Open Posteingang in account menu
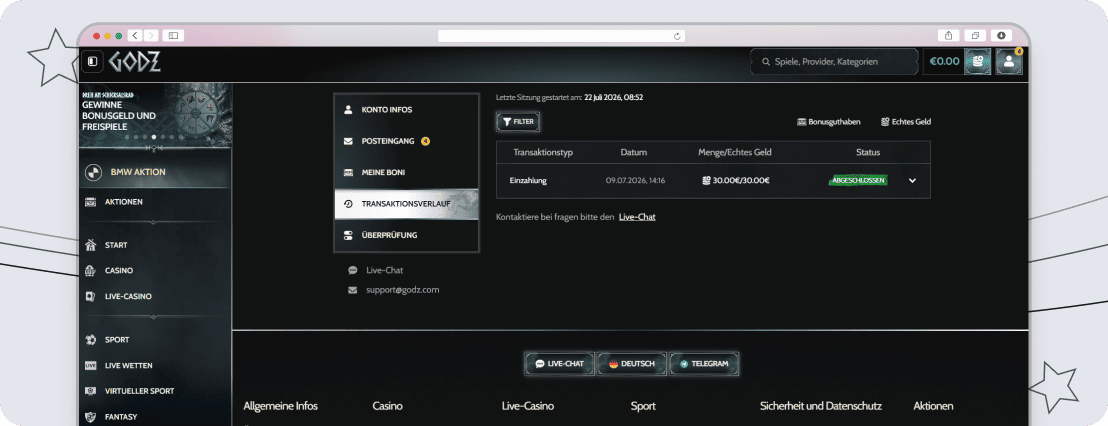The width and height of the screenshot is (1108, 426). coord(406,141)
